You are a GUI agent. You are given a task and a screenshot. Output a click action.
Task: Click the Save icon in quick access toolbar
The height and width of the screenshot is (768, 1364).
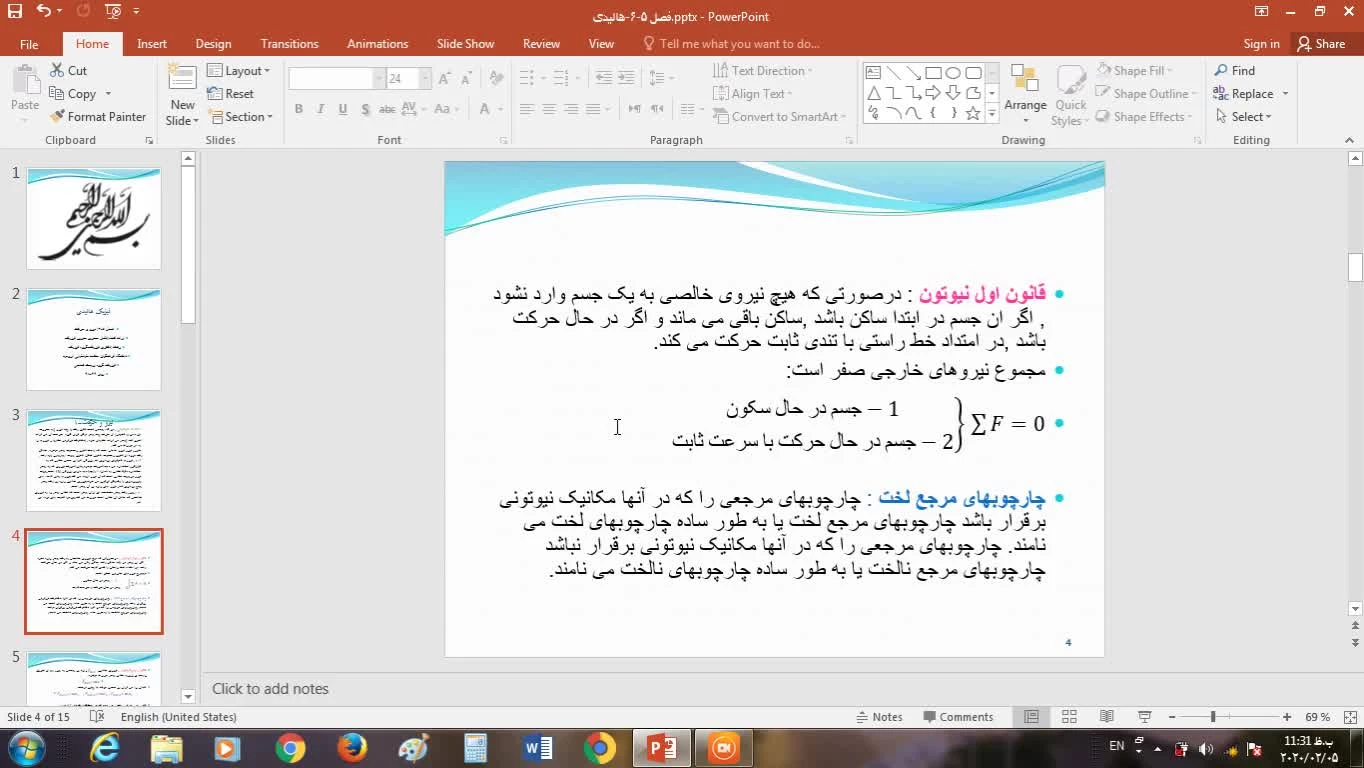tap(14, 11)
